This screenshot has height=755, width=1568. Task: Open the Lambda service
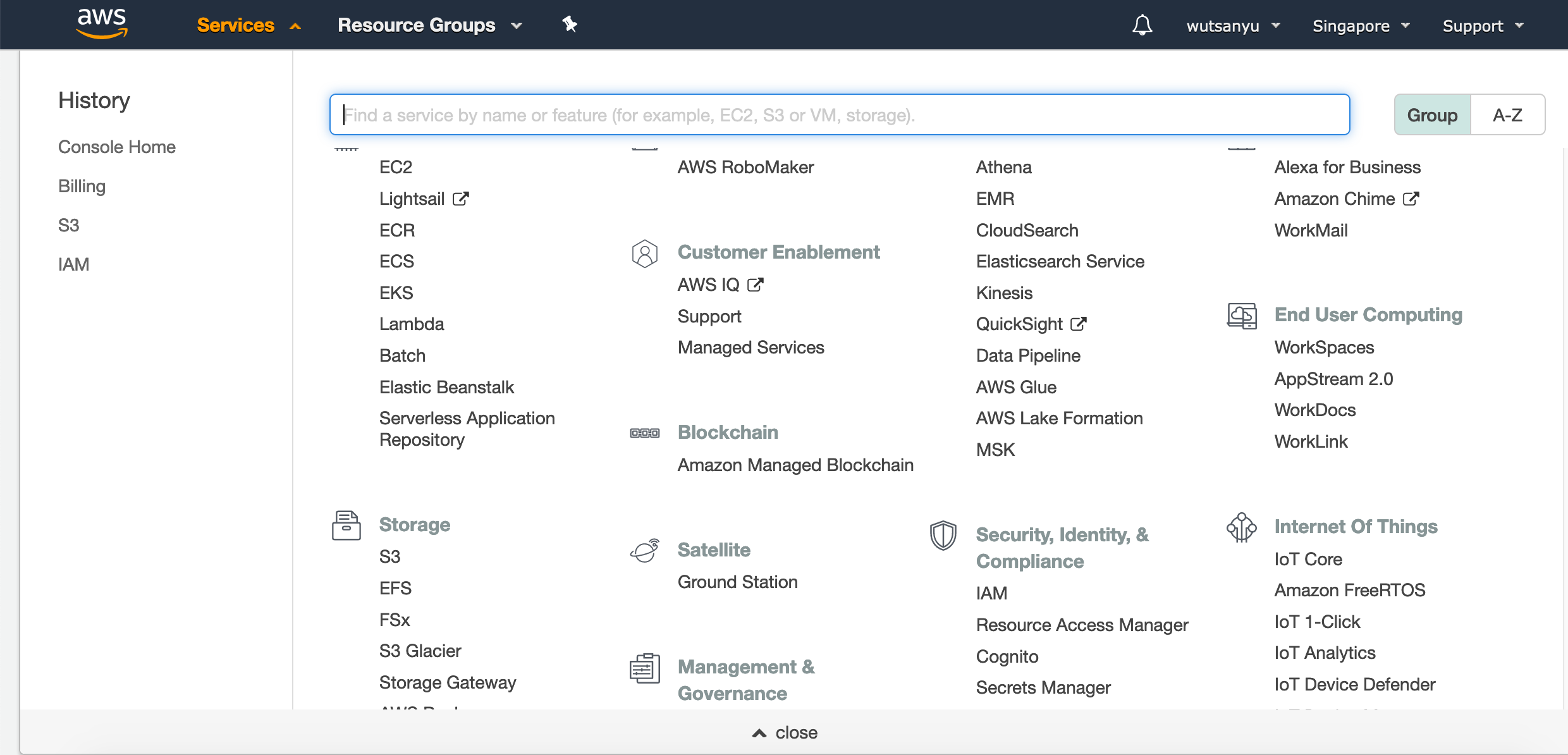point(412,324)
